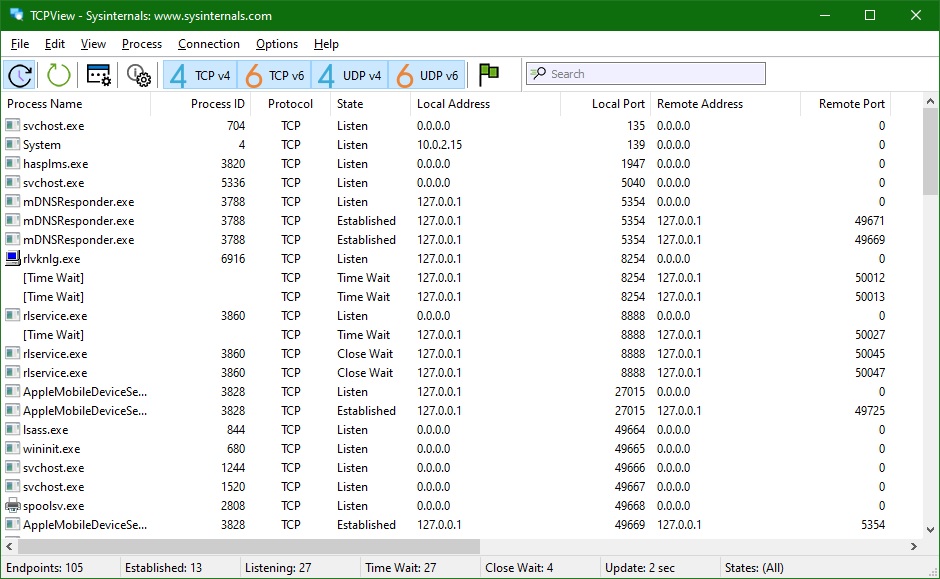Click icon of AppleMobileDeviceSe... Listen row
This screenshot has height=579, width=940.
click(x=13, y=391)
